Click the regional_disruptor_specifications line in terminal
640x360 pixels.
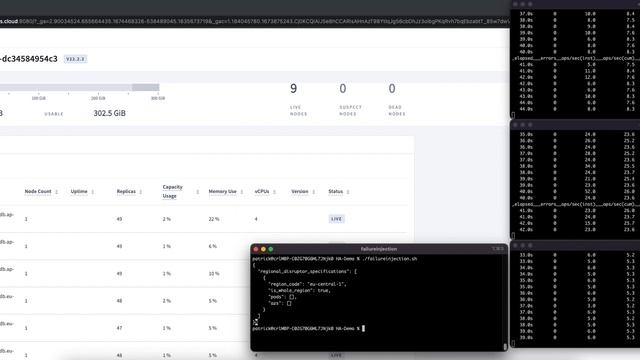point(307,271)
